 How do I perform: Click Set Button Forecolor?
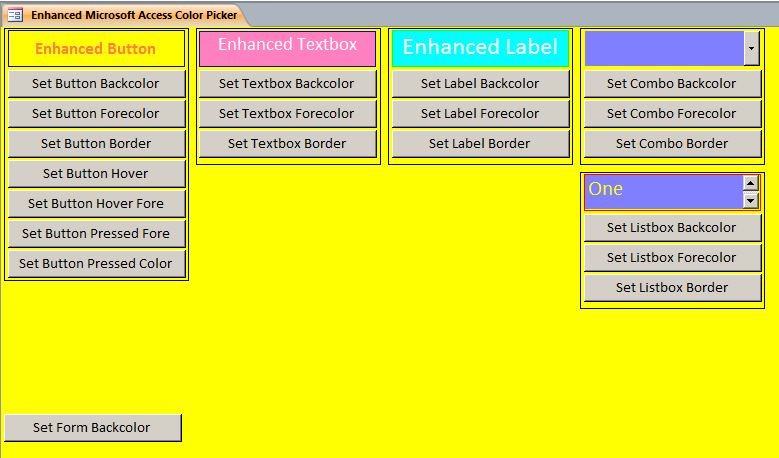pyautogui.click(x=96, y=113)
